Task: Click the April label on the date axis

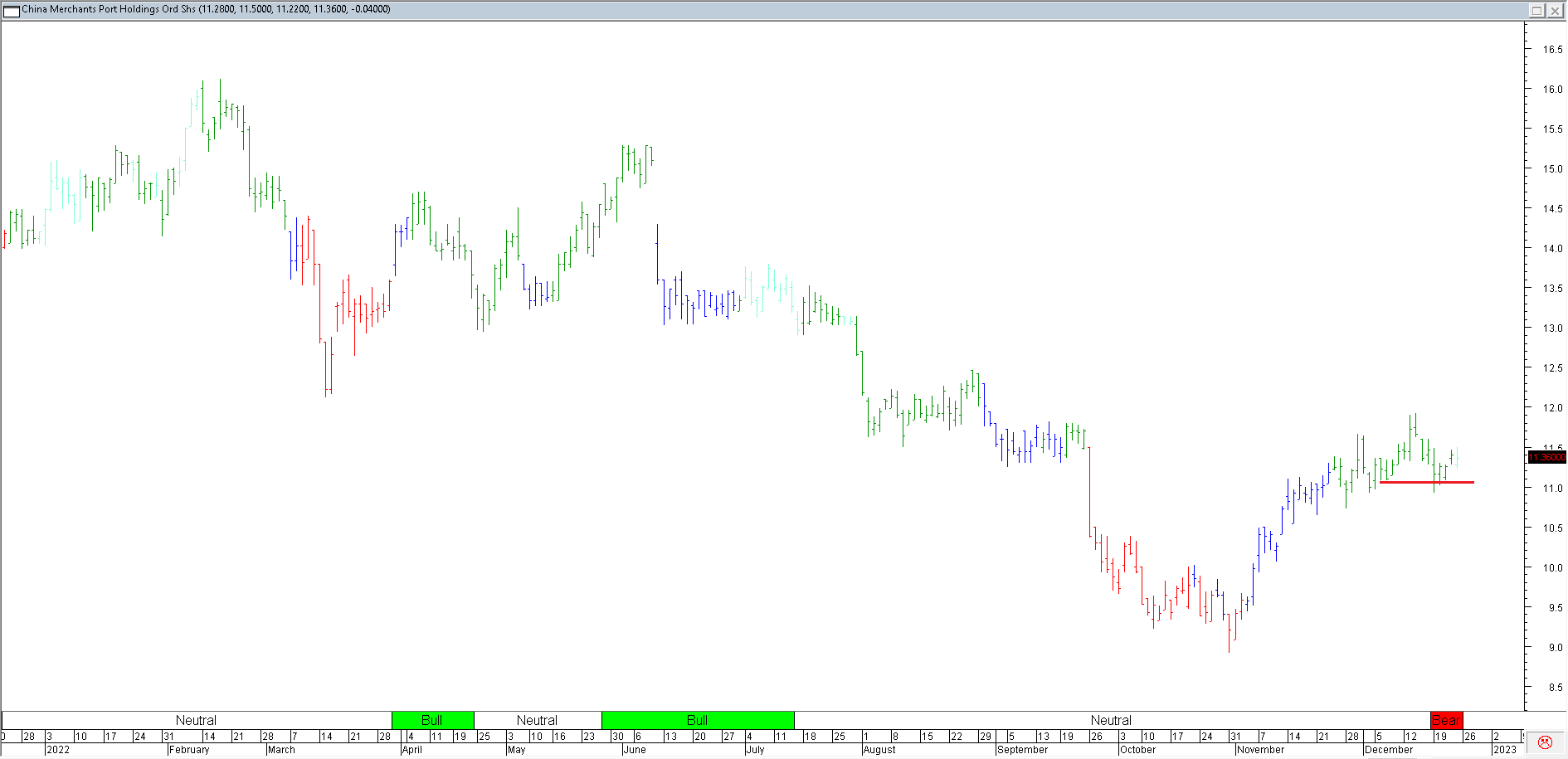Action: 412,750
